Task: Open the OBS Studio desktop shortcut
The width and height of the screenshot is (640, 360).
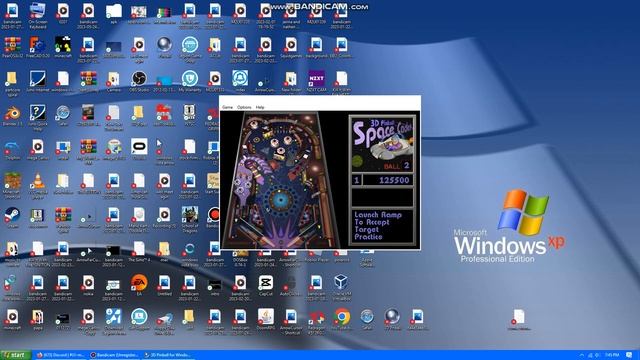Action: pos(139,82)
